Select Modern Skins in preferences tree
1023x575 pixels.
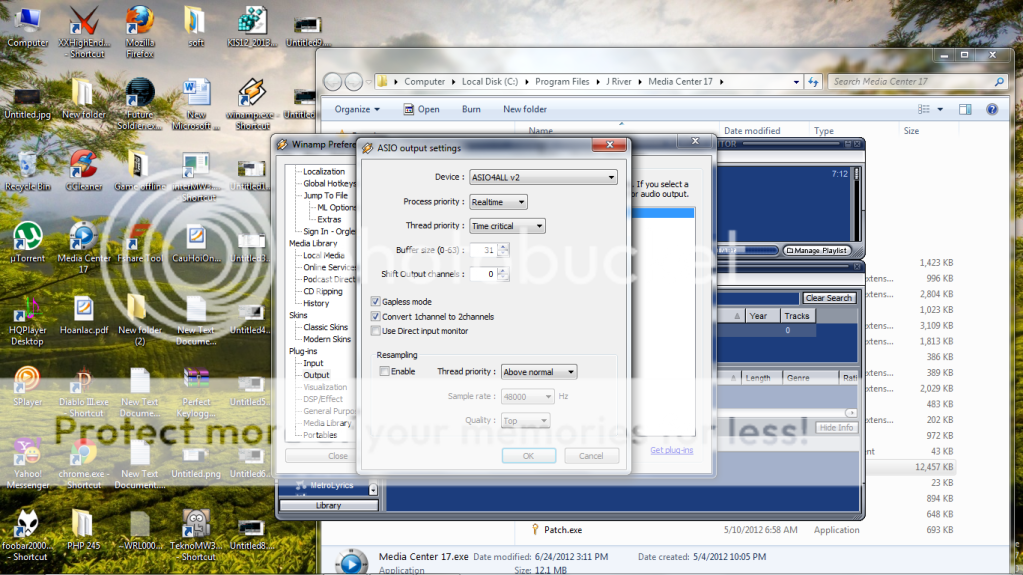326,339
